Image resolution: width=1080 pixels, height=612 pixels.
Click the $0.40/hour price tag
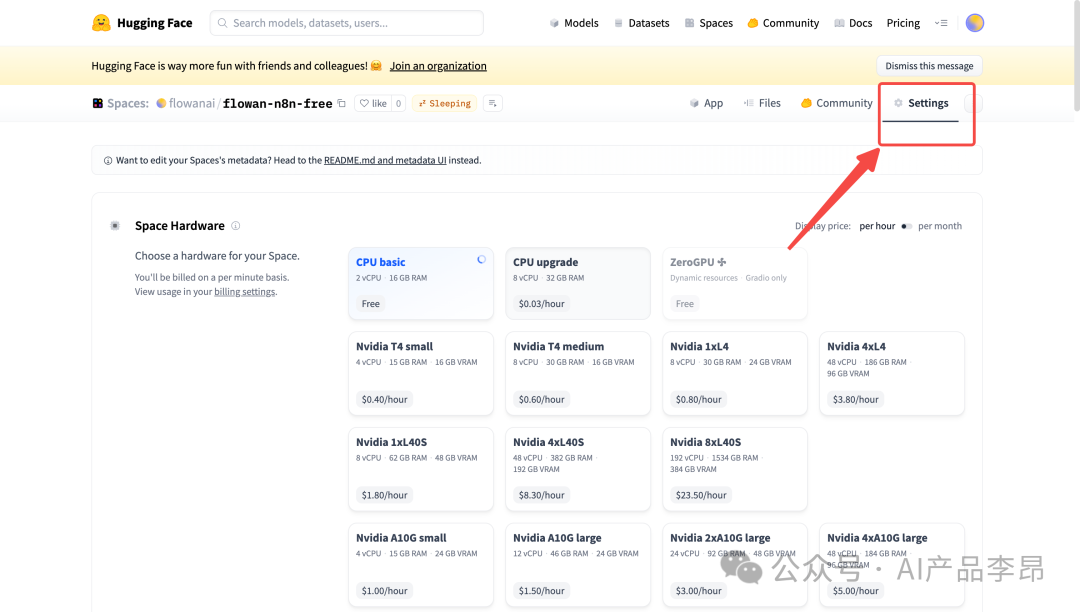tap(384, 399)
